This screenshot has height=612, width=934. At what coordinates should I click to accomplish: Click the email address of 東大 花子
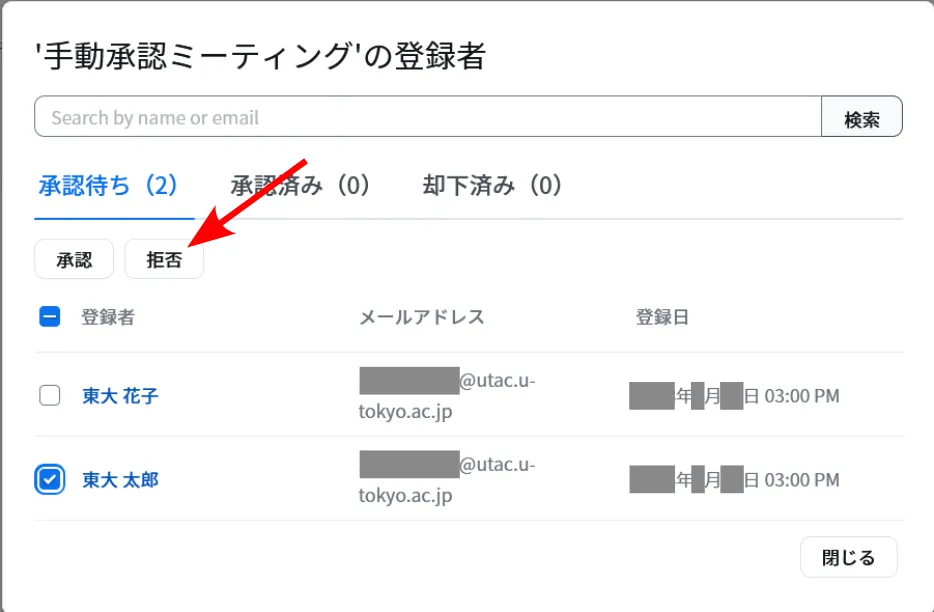point(447,396)
